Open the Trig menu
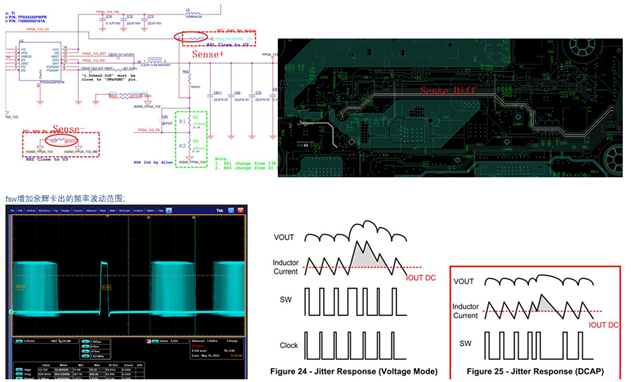640x382 pixels. 56,211
